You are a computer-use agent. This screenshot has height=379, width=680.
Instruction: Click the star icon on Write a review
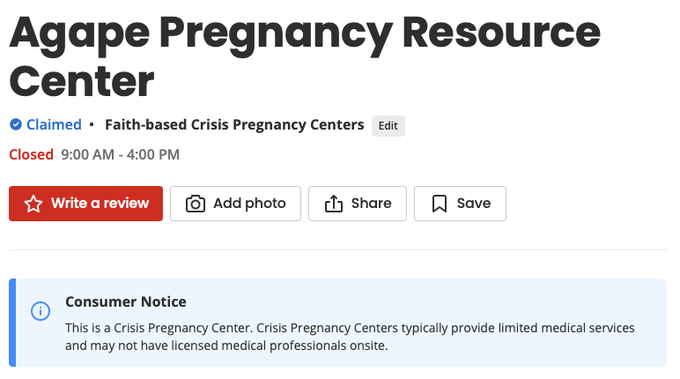33,204
